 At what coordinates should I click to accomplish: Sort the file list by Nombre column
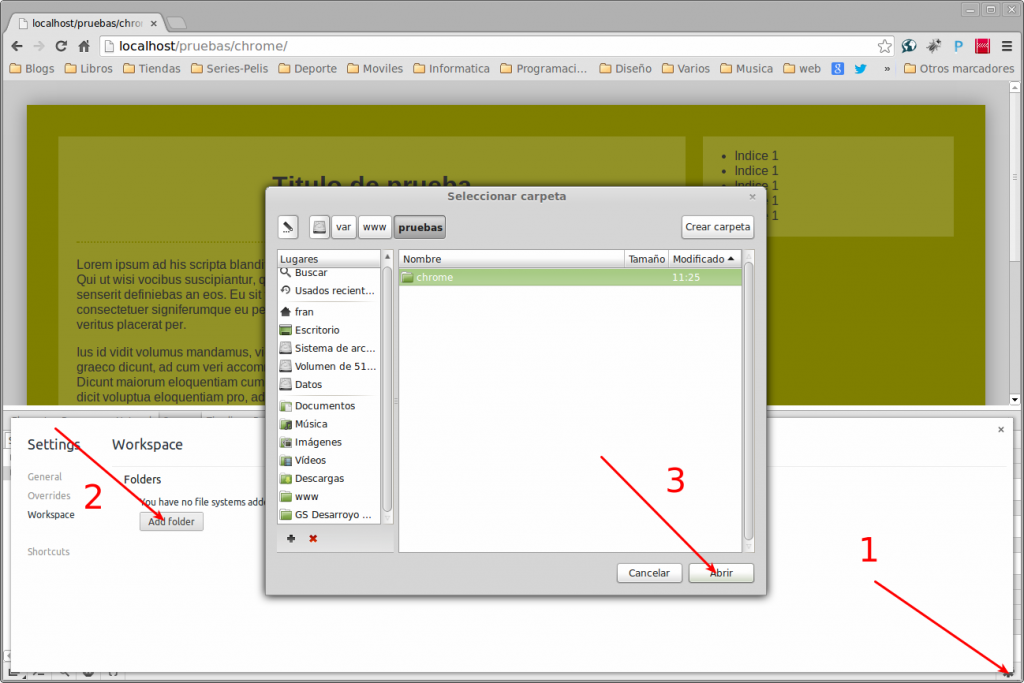coord(511,259)
